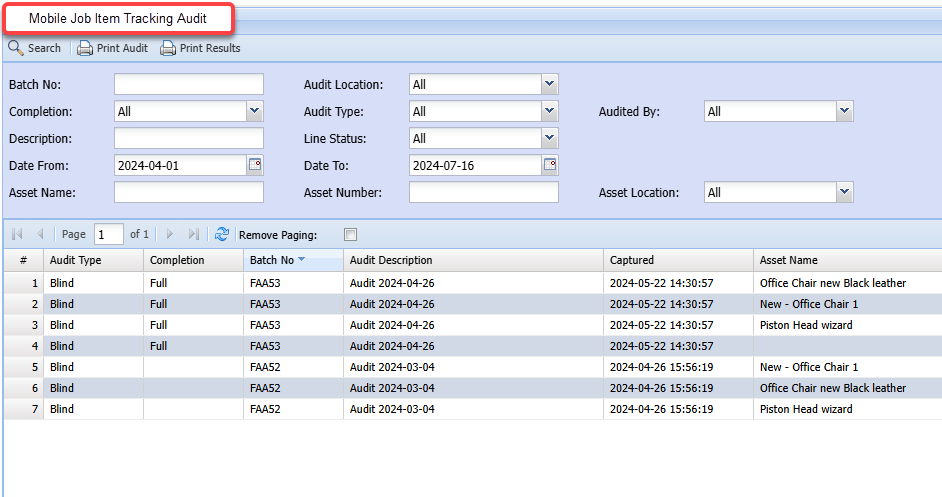Click the page number input box
Screen dimensions: 942x497
click(x=108, y=234)
